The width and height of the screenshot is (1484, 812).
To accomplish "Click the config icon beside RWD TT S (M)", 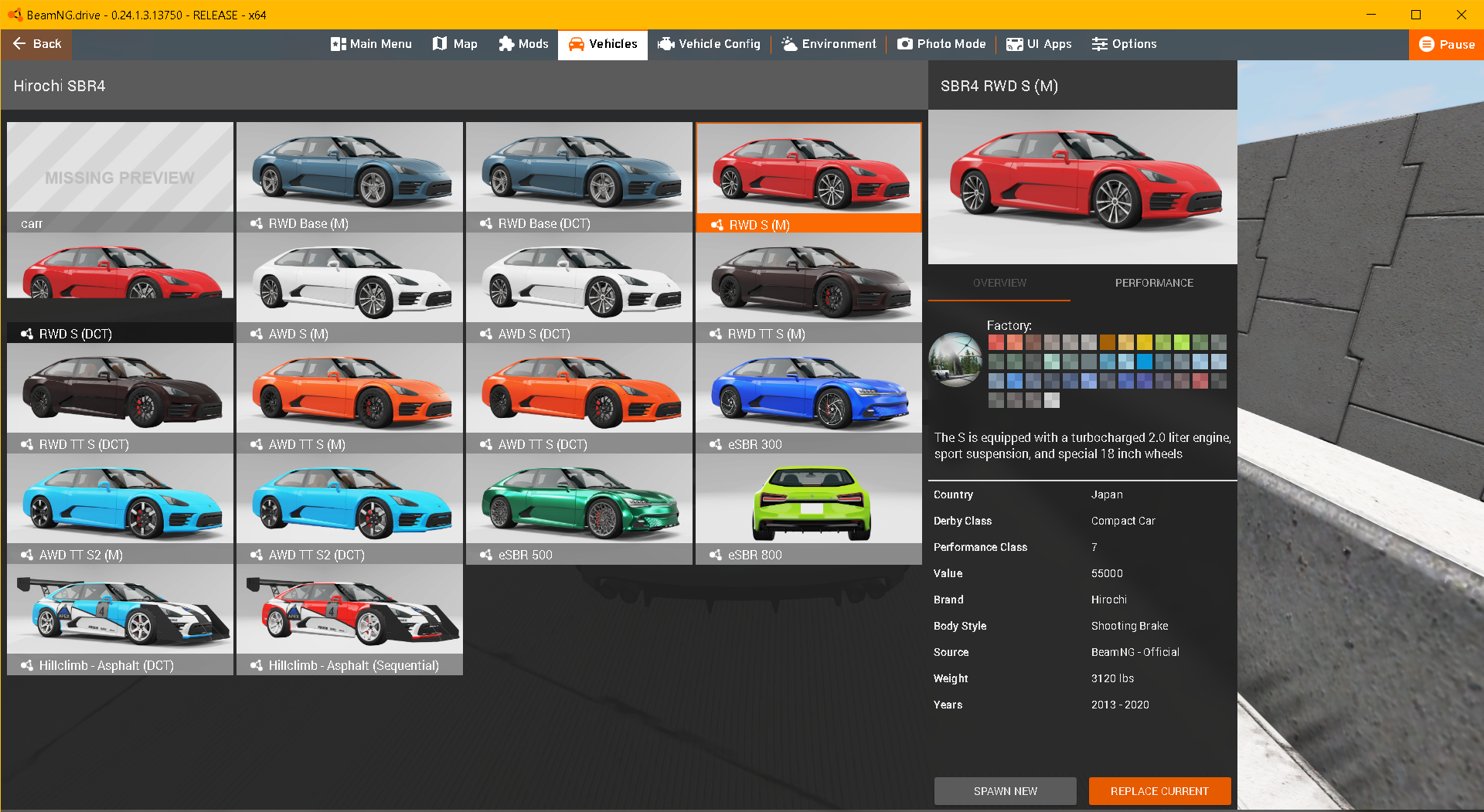I will (716, 334).
